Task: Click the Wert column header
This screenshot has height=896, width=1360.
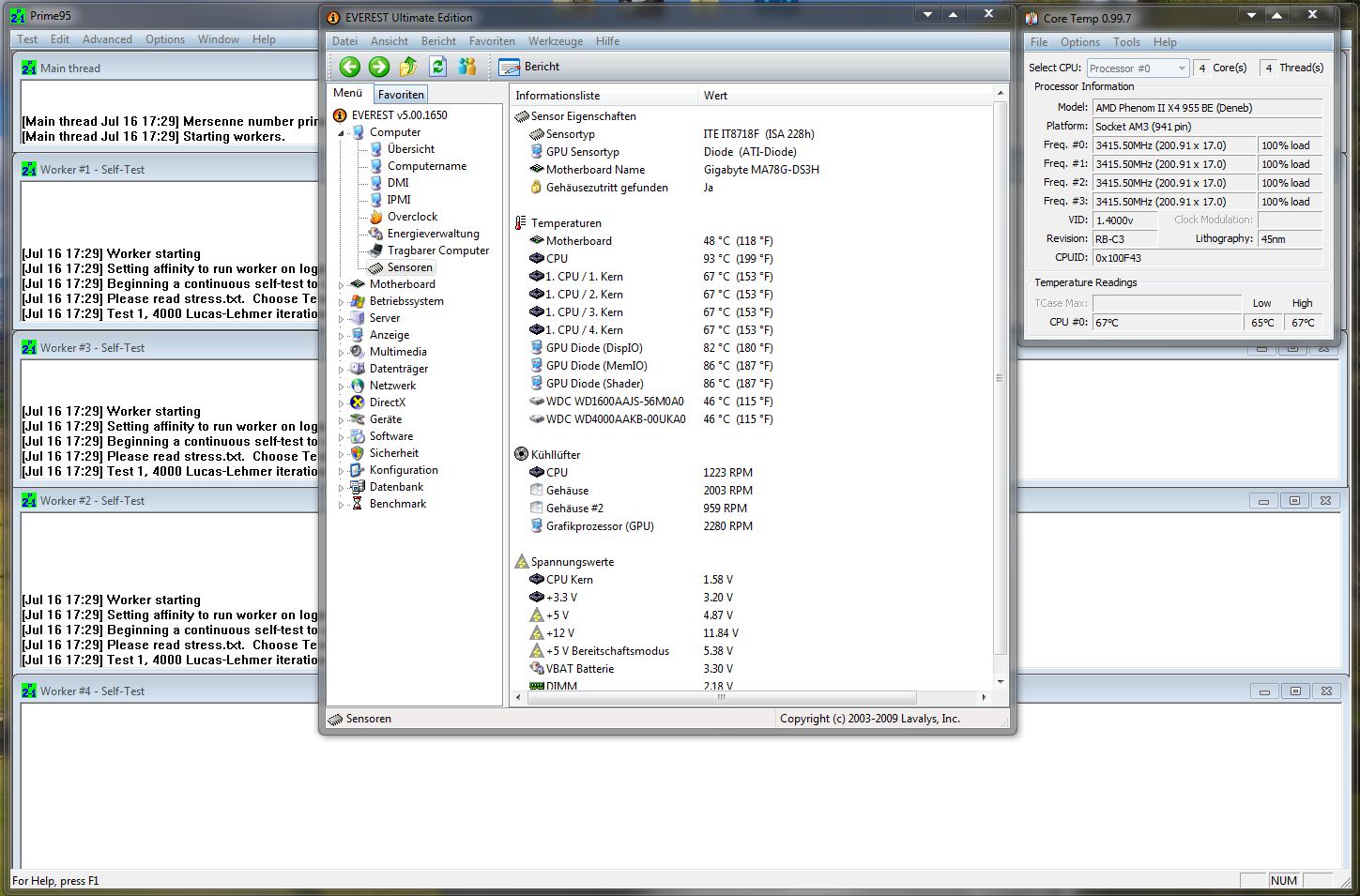Action: click(x=845, y=96)
